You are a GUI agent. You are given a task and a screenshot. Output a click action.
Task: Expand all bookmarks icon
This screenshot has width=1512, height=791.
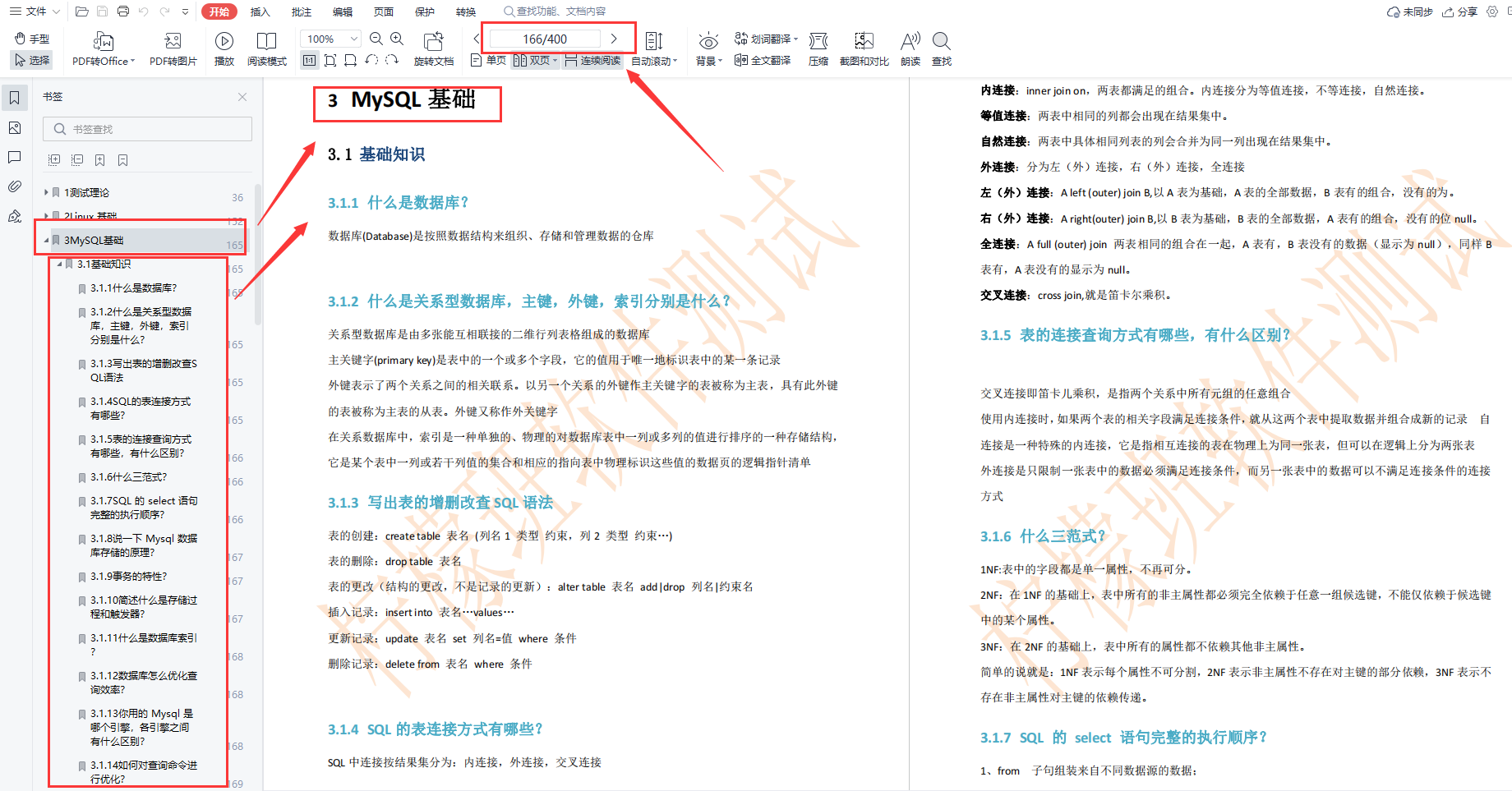click(54, 160)
